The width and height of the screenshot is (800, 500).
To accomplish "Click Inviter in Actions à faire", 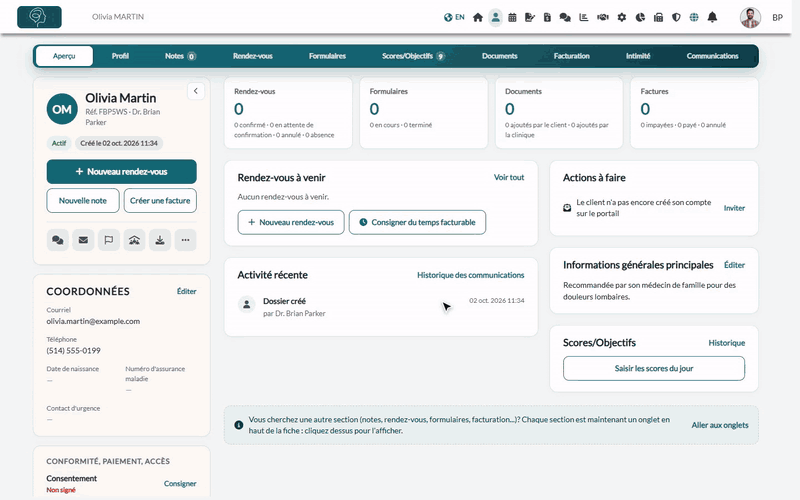I will tap(734, 208).
